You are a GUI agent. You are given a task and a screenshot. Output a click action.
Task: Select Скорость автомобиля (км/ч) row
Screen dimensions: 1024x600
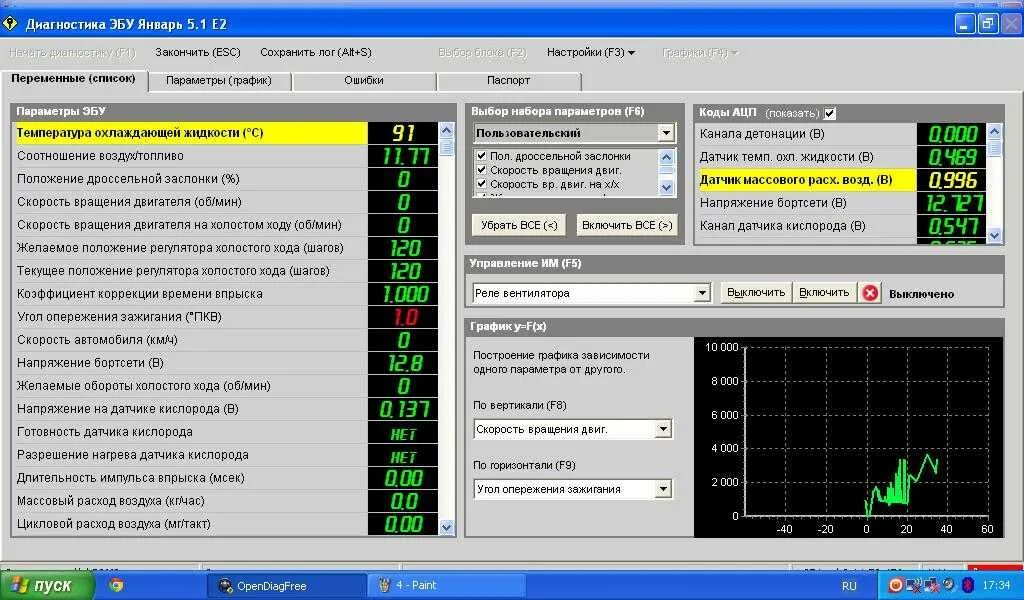(225, 339)
